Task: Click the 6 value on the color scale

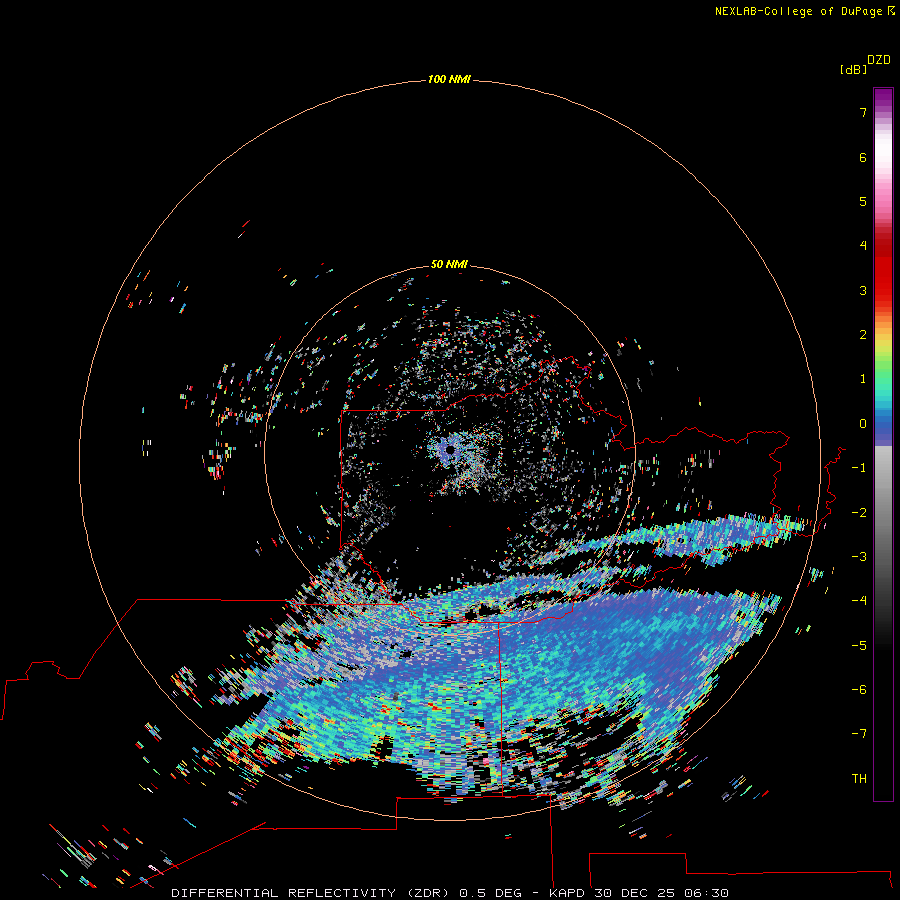Action: pos(863,157)
